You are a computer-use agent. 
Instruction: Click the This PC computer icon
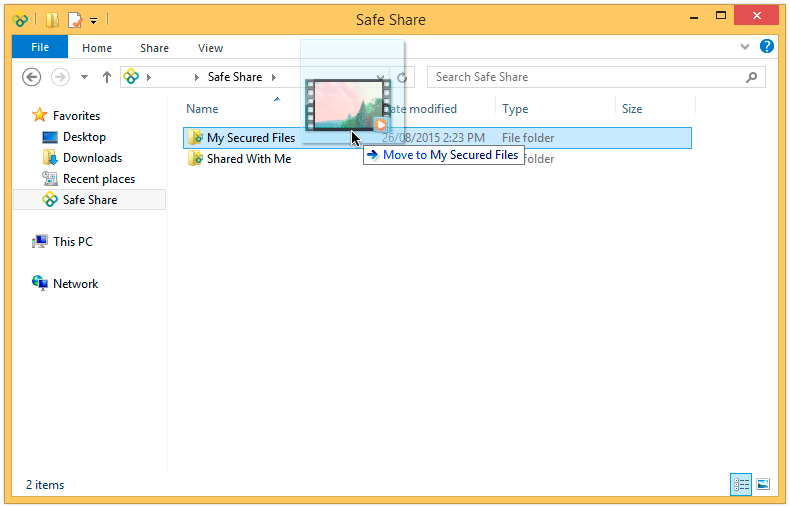[39, 242]
